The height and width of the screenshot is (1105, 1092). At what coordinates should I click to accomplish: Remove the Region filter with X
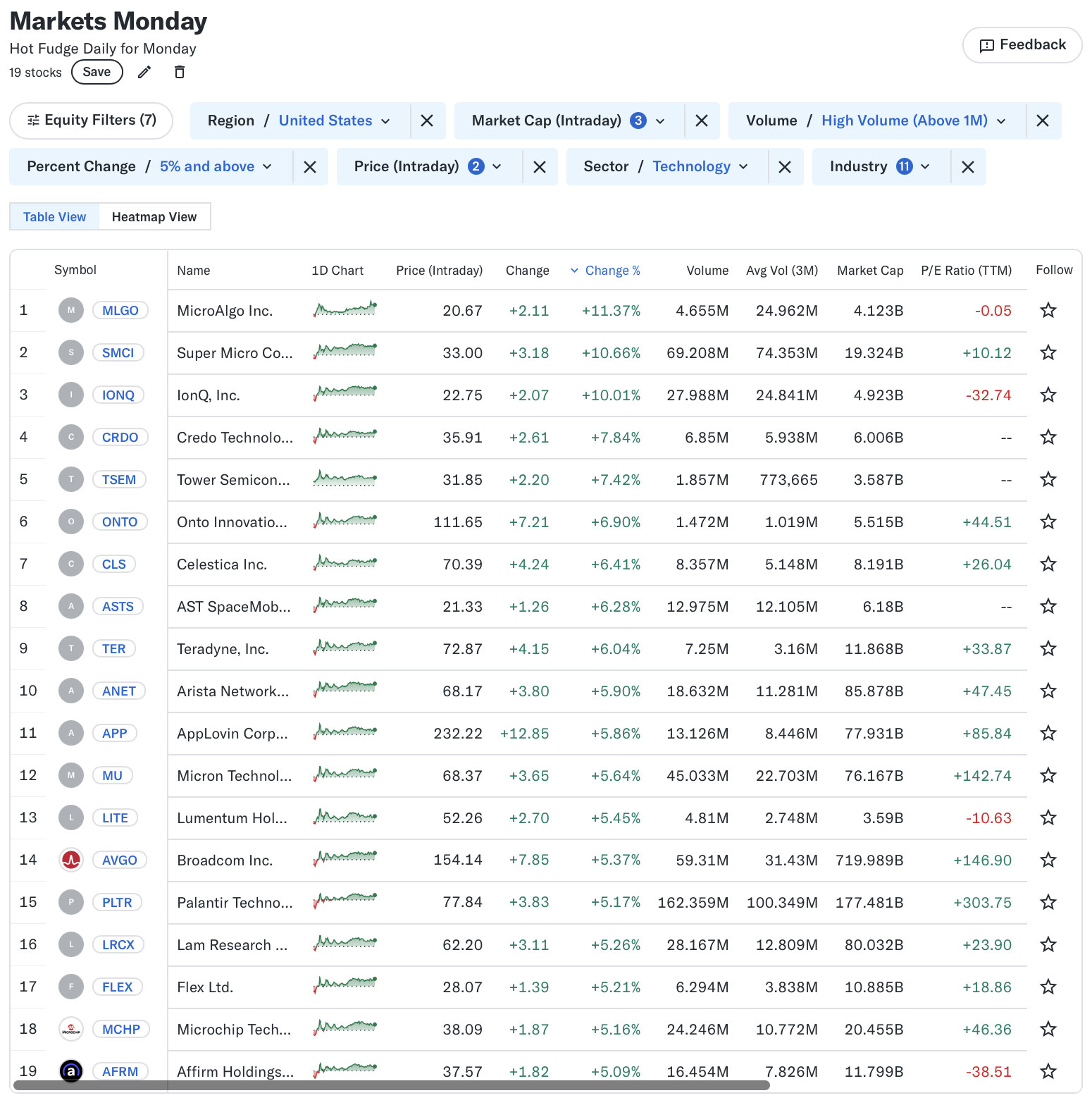(427, 121)
